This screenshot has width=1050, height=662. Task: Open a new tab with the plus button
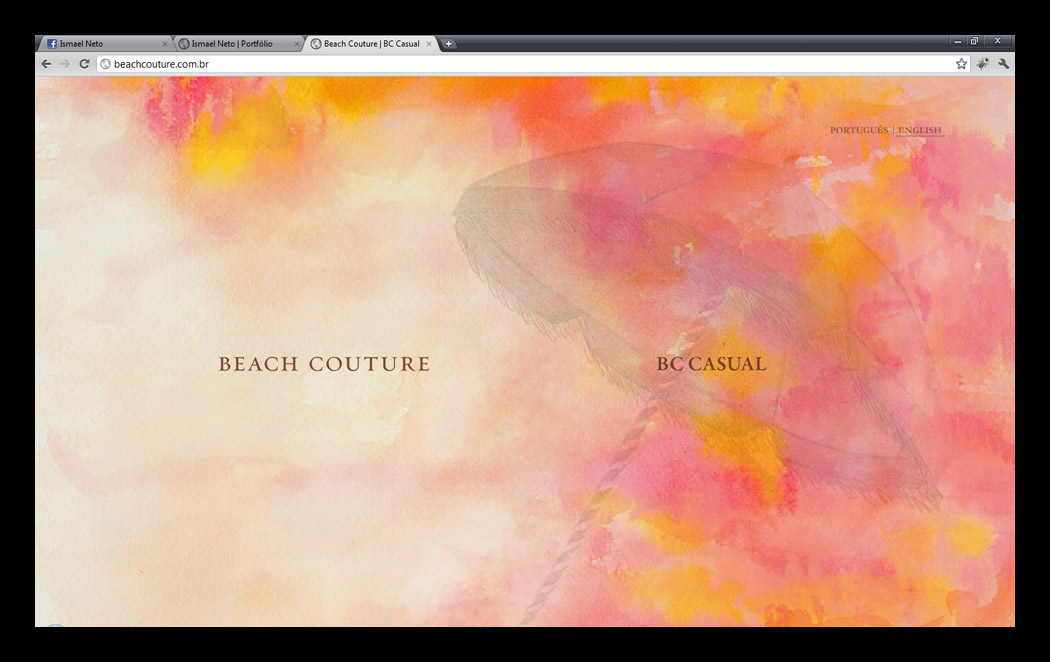coord(449,44)
